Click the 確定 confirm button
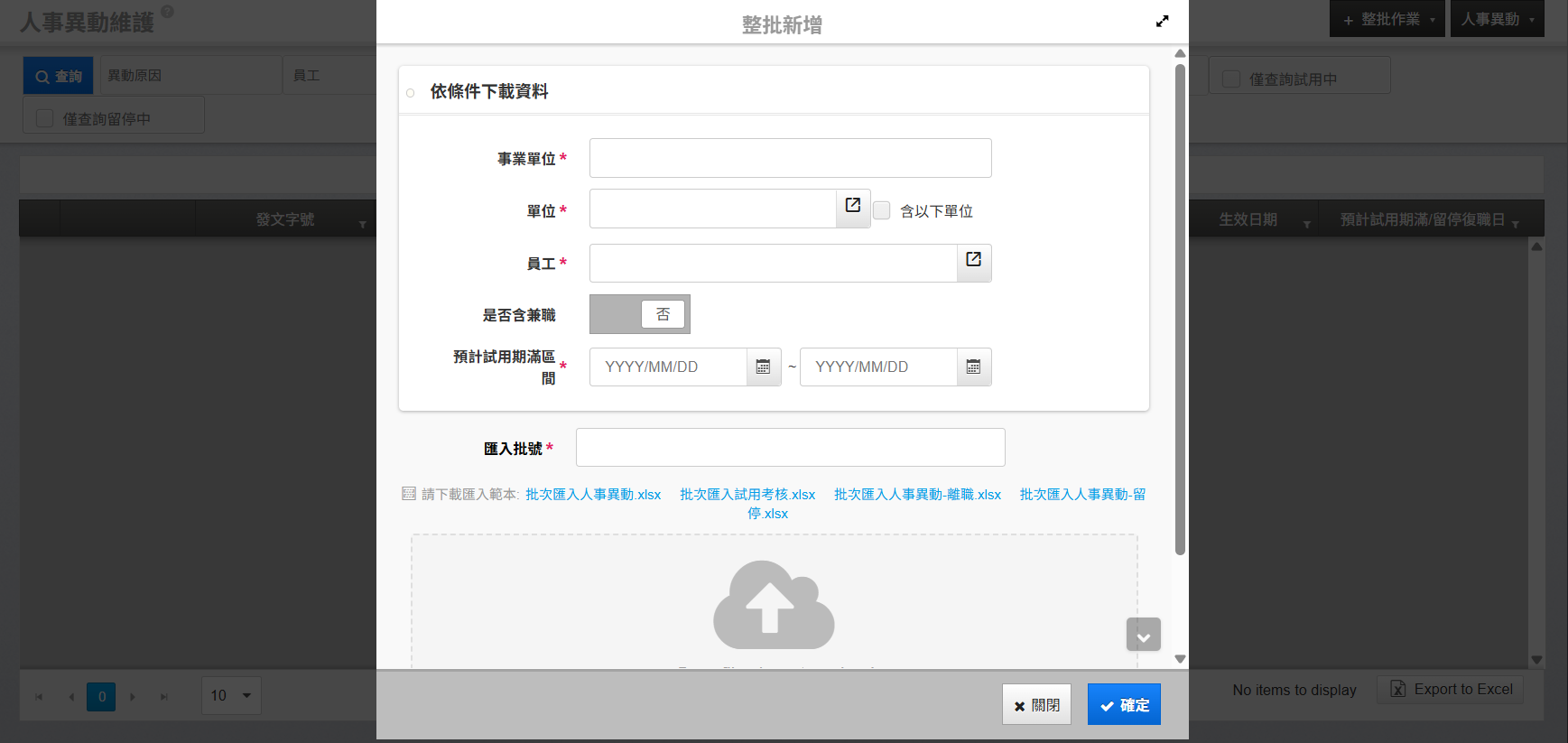The height and width of the screenshot is (743, 1568). coord(1124,704)
